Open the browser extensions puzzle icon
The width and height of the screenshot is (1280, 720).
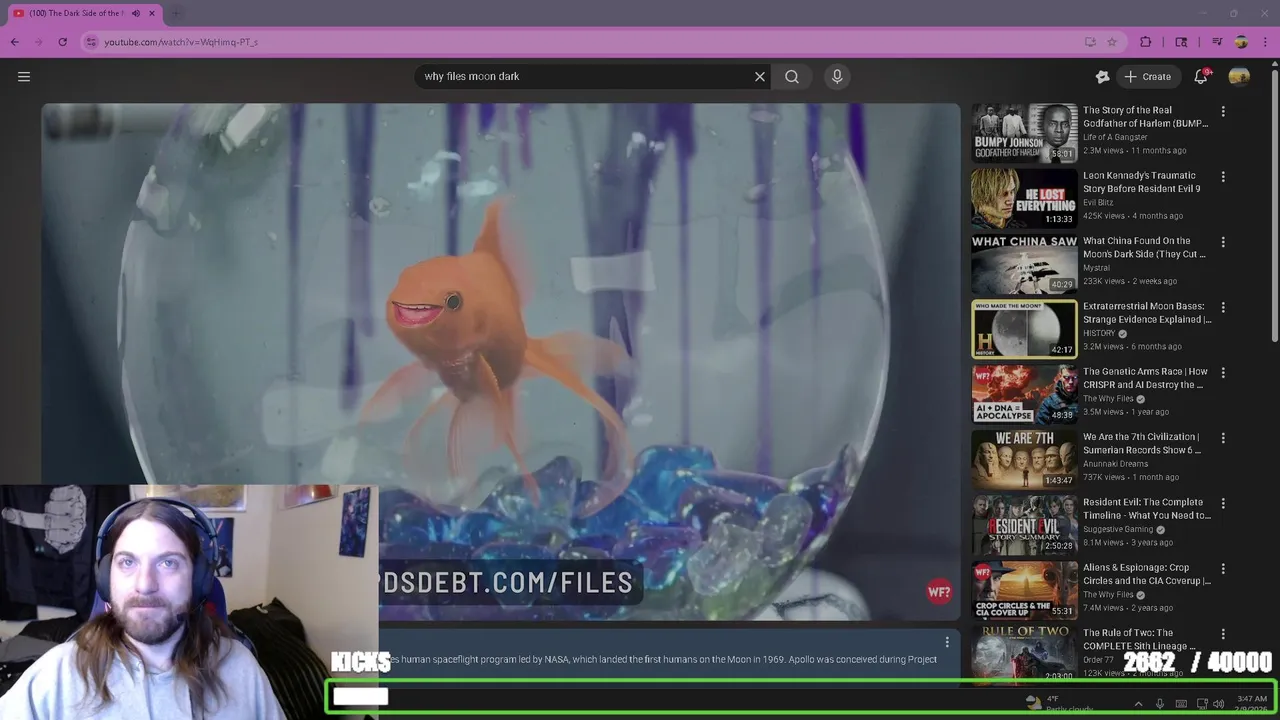click(x=1146, y=42)
